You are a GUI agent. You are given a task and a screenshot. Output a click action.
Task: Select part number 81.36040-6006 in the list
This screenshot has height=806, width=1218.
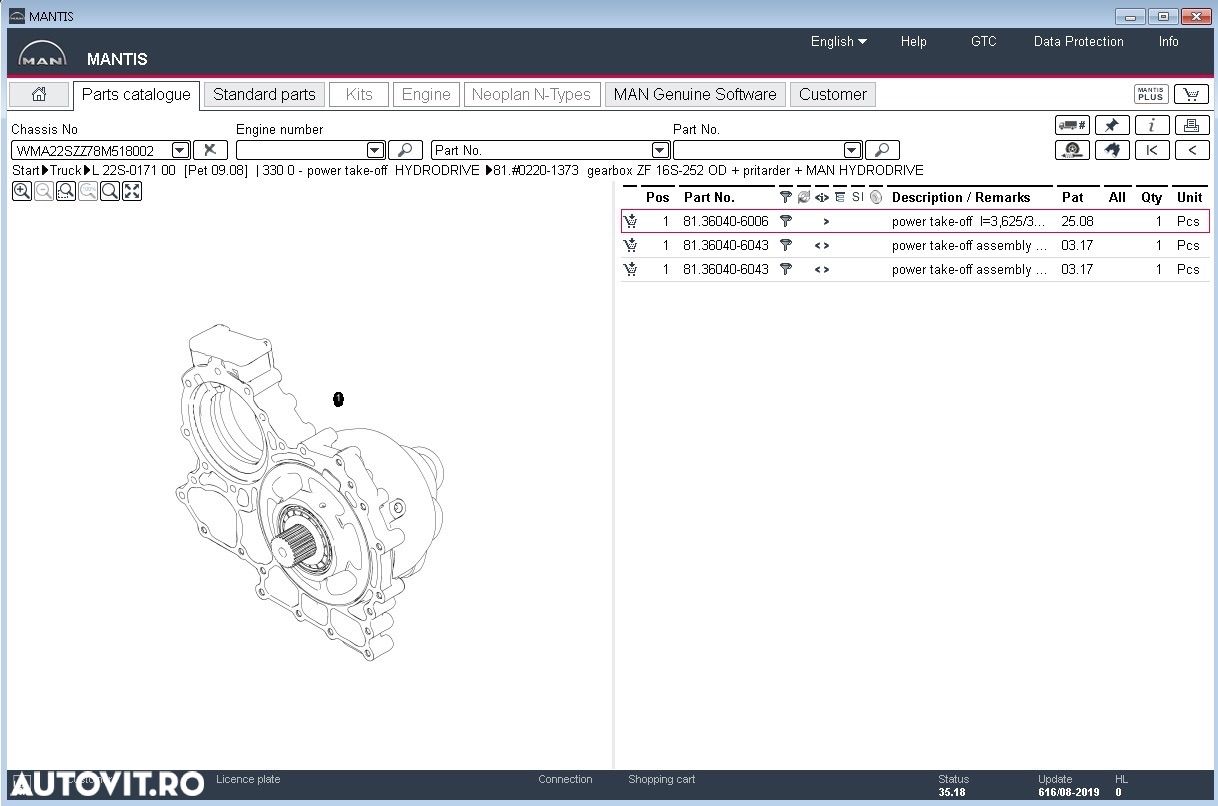(x=726, y=221)
